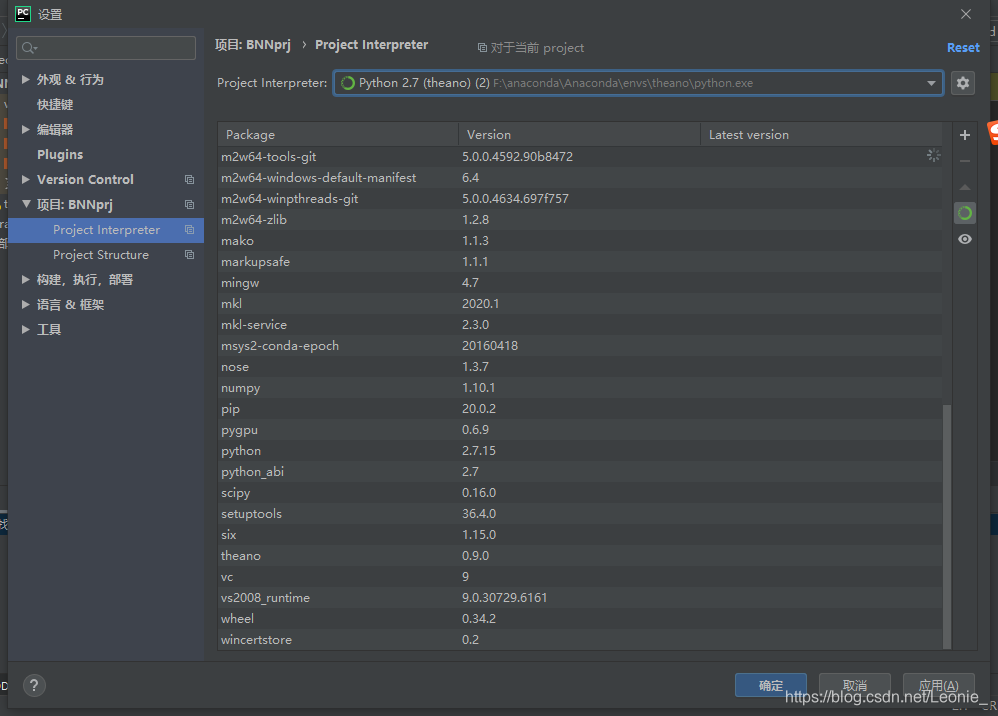Select the wincertstore package row
998x716 pixels.
(580, 640)
